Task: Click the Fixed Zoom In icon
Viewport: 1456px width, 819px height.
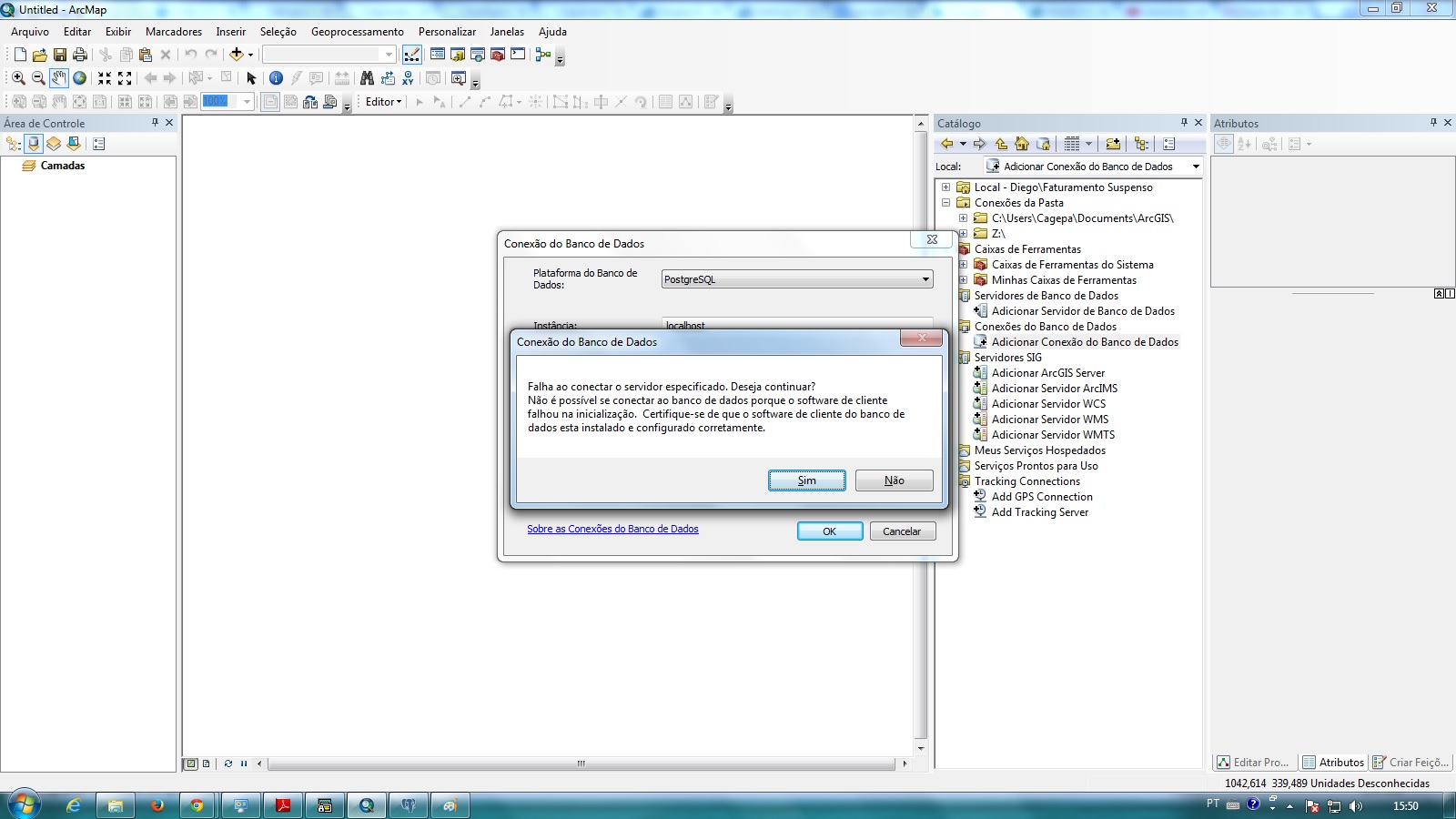Action: pyautogui.click(x=105, y=78)
